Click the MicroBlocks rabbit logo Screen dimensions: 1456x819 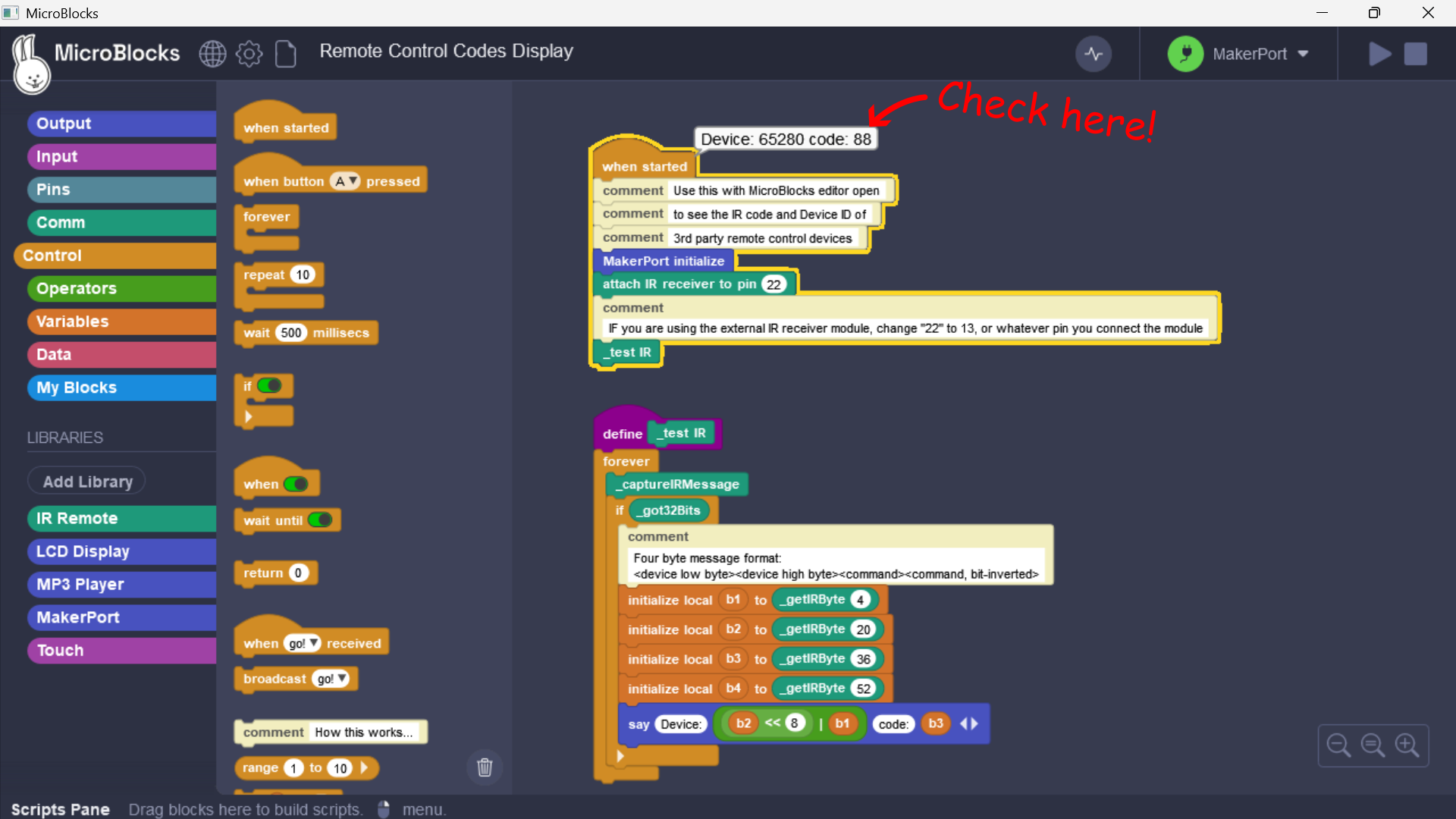[x=31, y=64]
